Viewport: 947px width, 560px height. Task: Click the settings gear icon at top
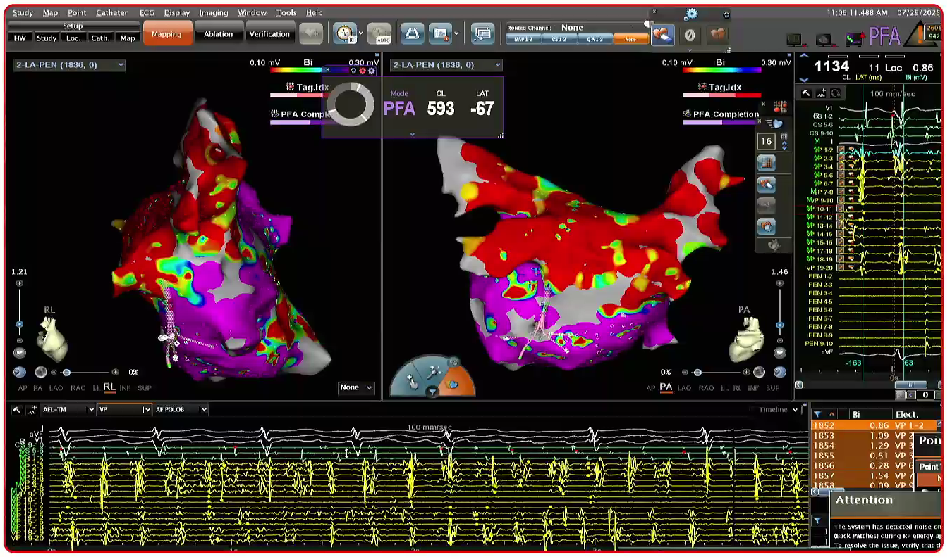click(691, 14)
